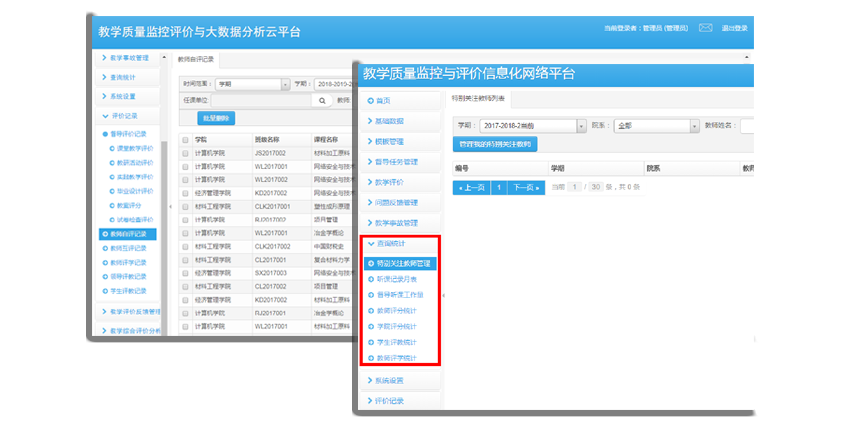Switch to the 特别关注教师列表 tab
Image resolution: width=846 pixels, height=426 pixels.
pyautogui.click(x=478, y=99)
